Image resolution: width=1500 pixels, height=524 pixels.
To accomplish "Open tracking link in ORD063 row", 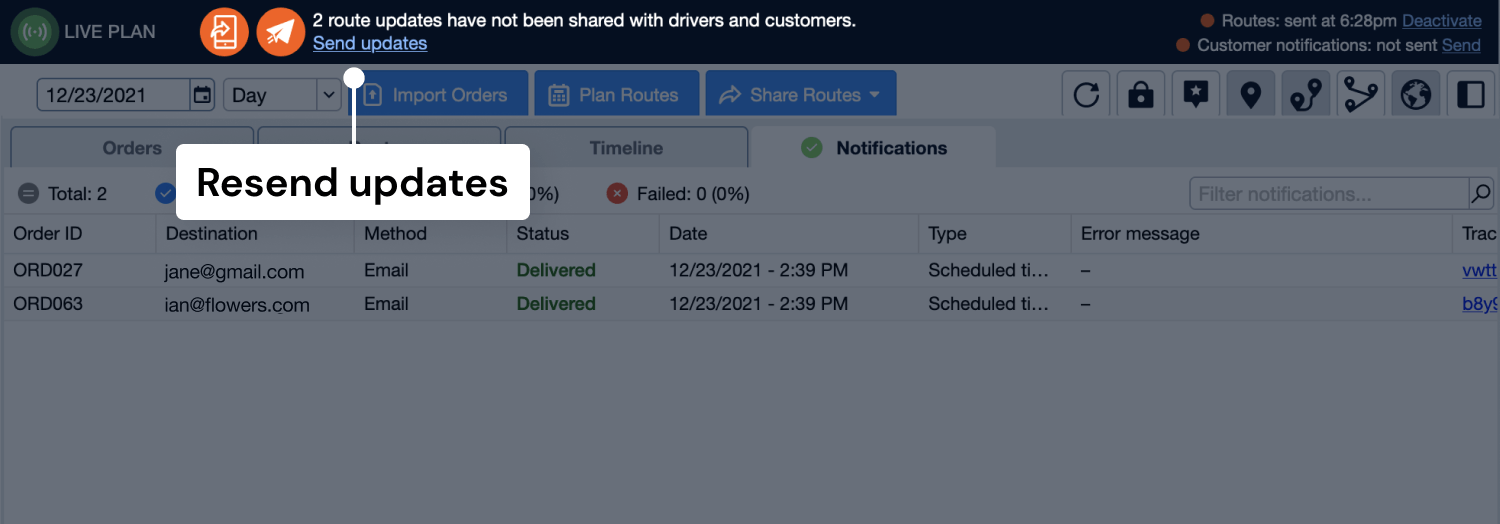I will pos(1480,304).
